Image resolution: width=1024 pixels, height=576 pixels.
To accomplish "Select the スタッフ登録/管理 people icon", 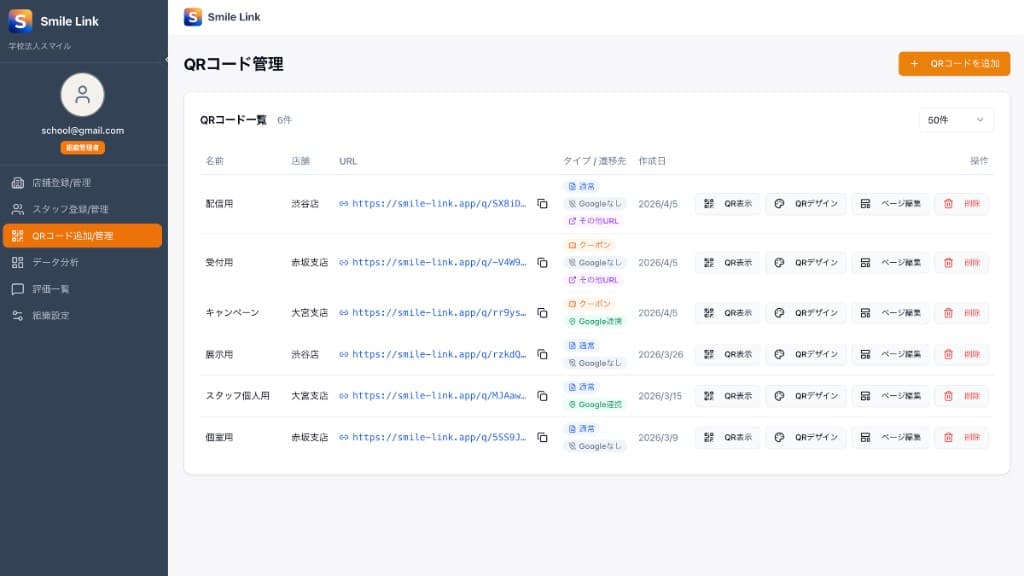I will coord(17,209).
